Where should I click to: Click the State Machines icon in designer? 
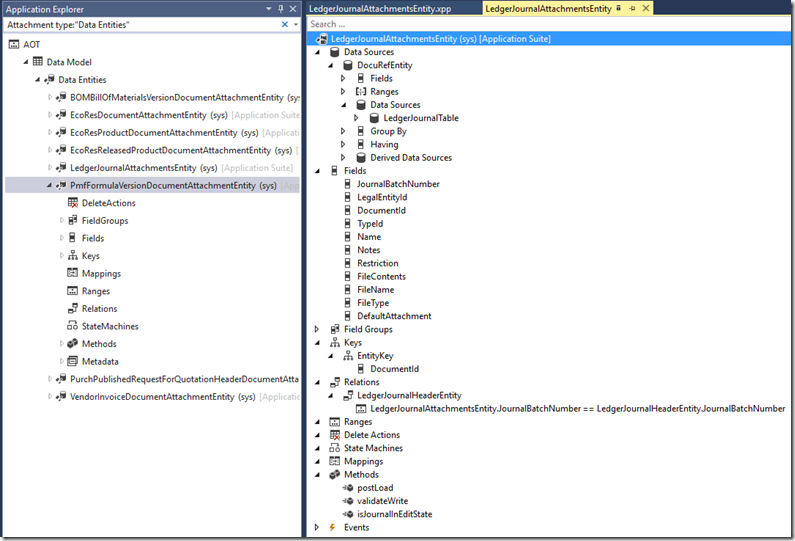(x=335, y=448)
